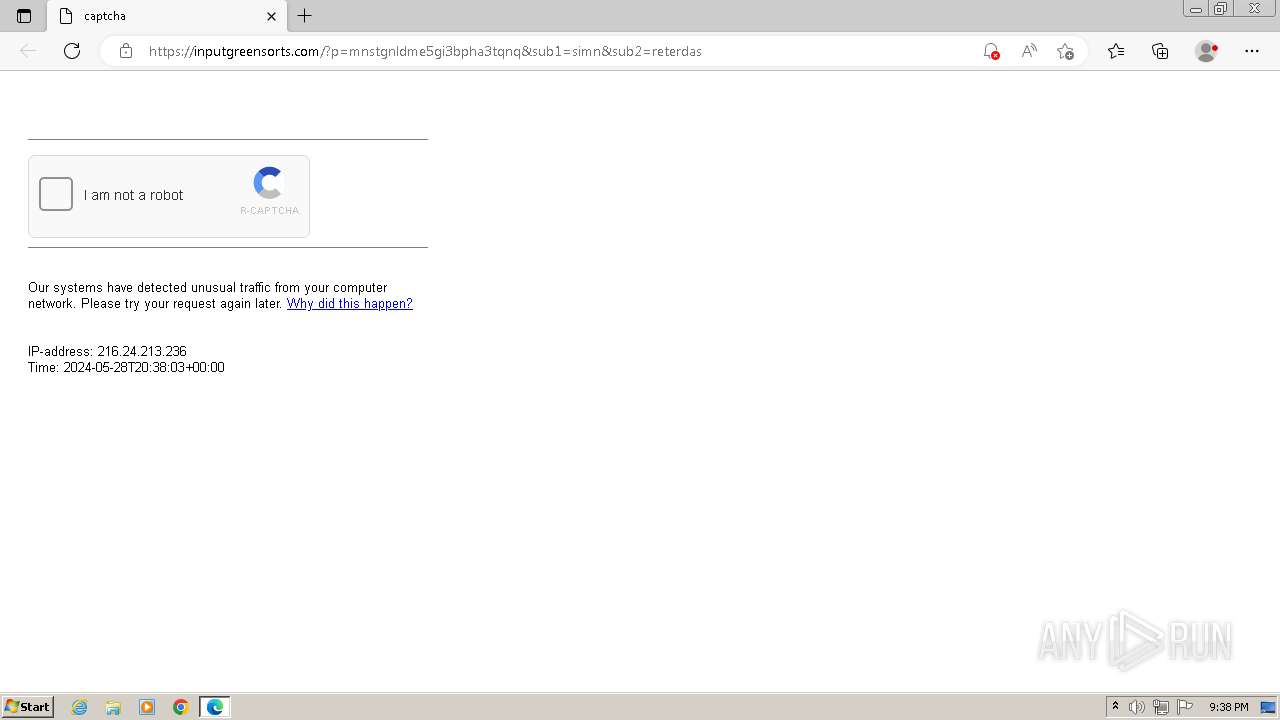Click the R-CAPTCHA logo
The height and width of the screenshot is (720, 1280).
pyautogui.click(x=269, y=183)
